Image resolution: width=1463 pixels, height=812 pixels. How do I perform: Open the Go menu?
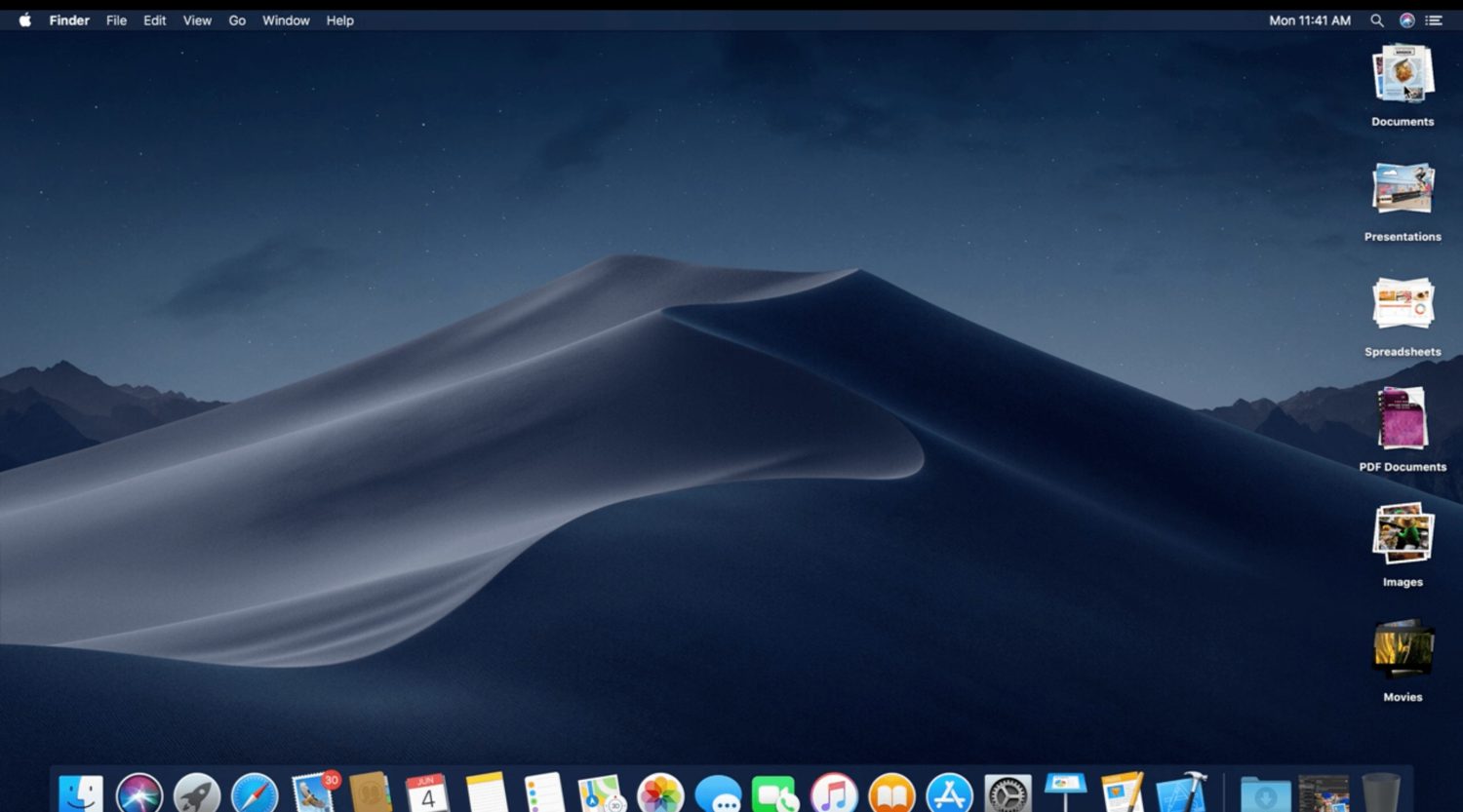[x=237, y=20]
